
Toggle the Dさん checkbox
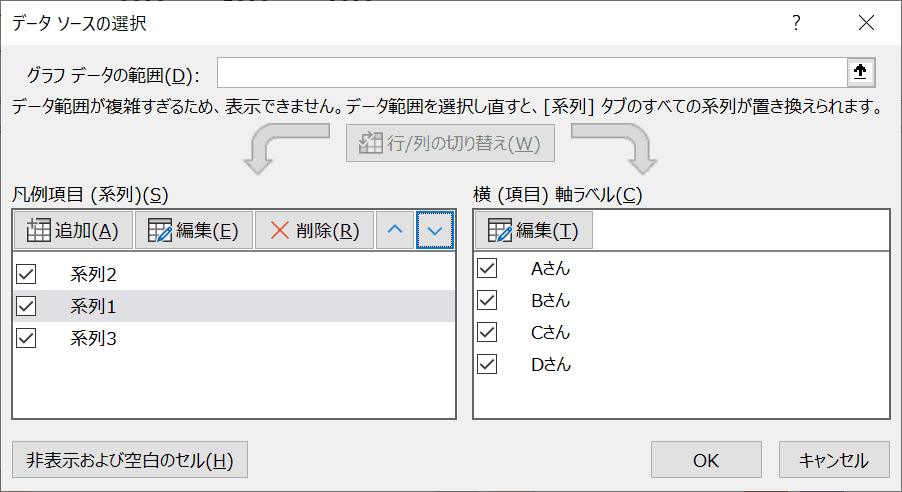tap(487, 364)
